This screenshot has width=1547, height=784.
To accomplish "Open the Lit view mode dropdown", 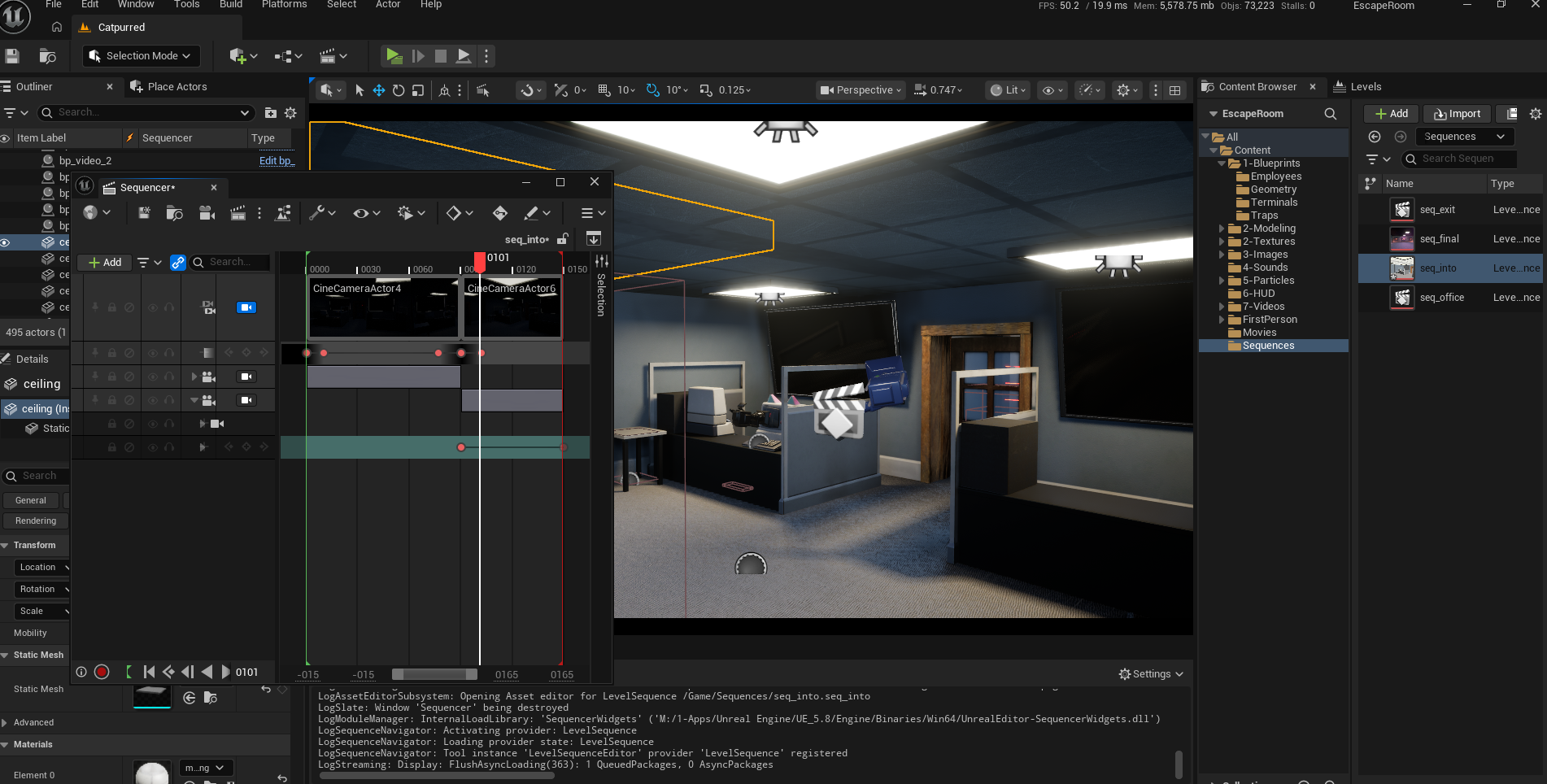I will 1008,90.
